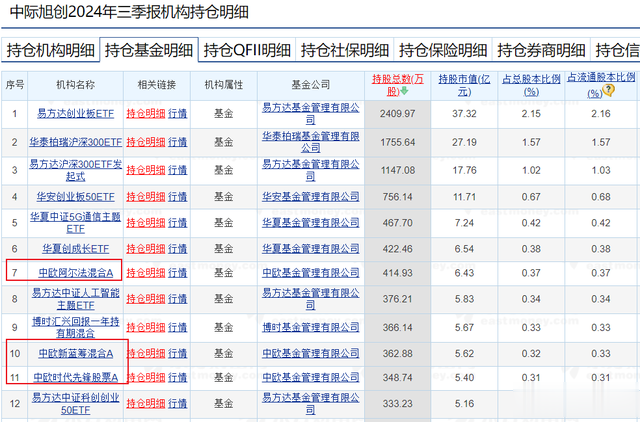
Task: Click 行情 for 中欧阿尔法混合A row
Action: (x=178, y=273)
